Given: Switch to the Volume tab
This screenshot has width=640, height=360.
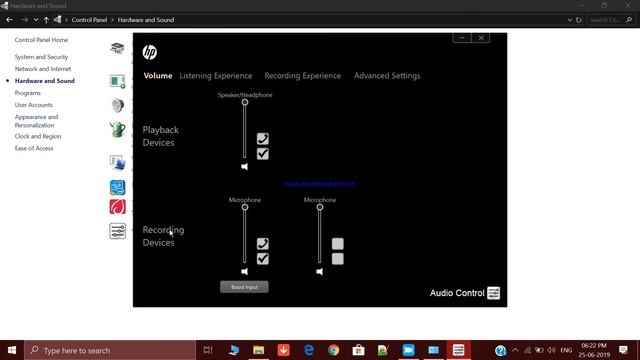Looking at the screenshot, I should point(158,76).
